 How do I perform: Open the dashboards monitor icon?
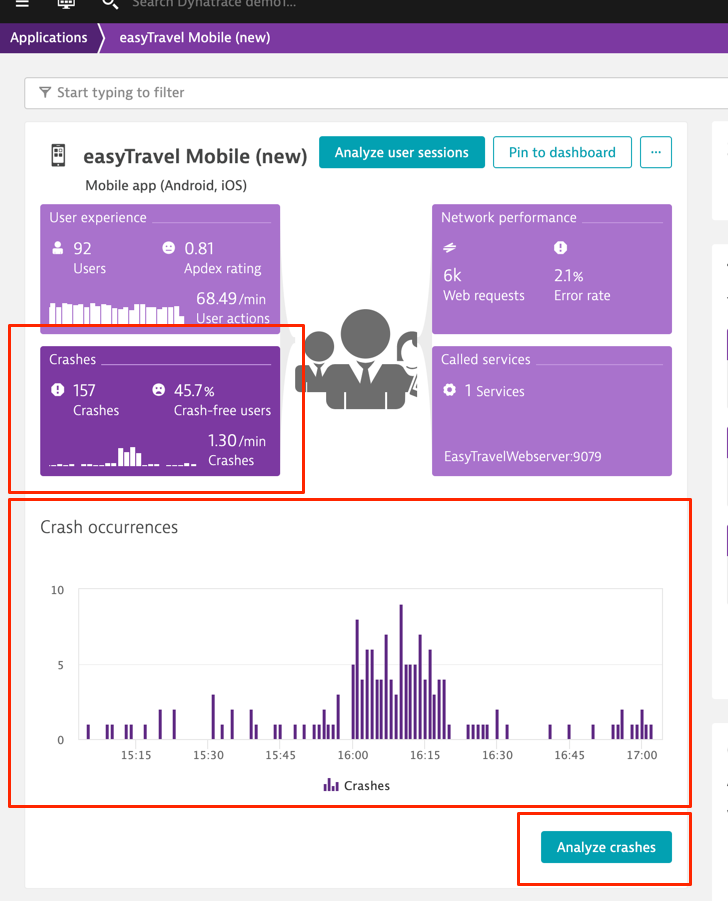tap(66, 3)
